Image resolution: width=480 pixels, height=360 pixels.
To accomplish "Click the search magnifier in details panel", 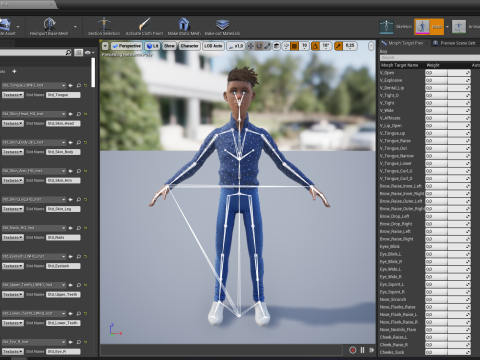I will click(x=68, y=52).
